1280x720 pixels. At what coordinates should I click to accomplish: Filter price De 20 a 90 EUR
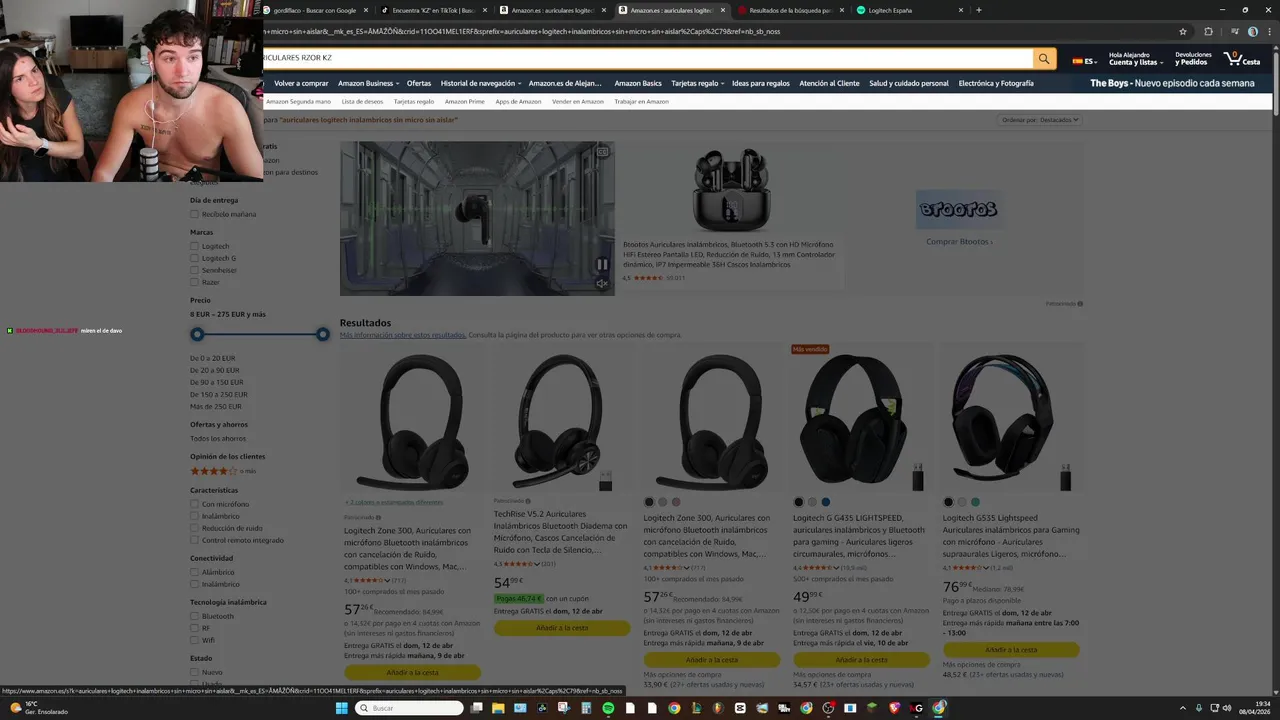(216, 370)
